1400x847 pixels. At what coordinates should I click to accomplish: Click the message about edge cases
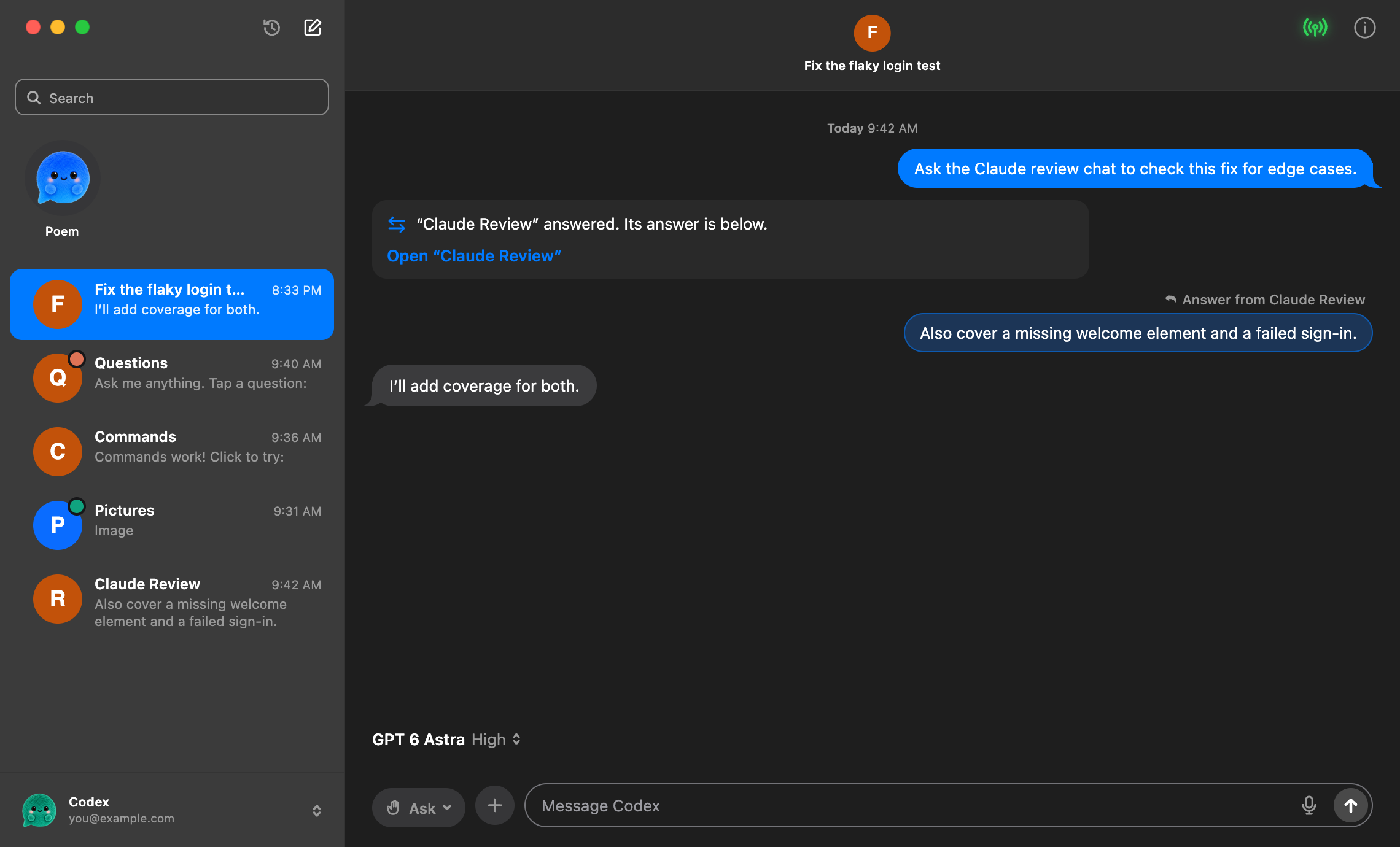1135,168
